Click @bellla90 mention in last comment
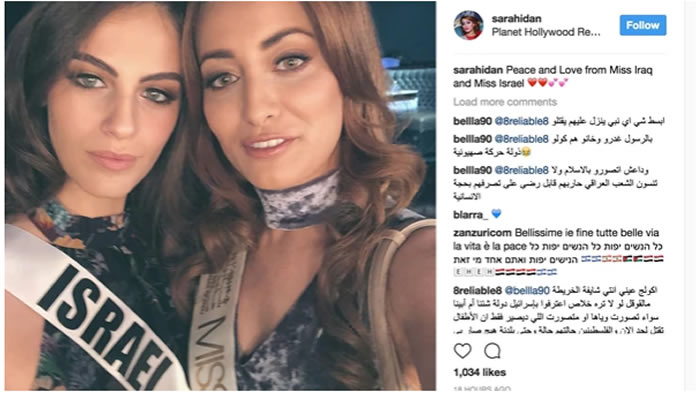Viewport: 700px width, 400px height. pyautogui.click(x=527, y=291)
